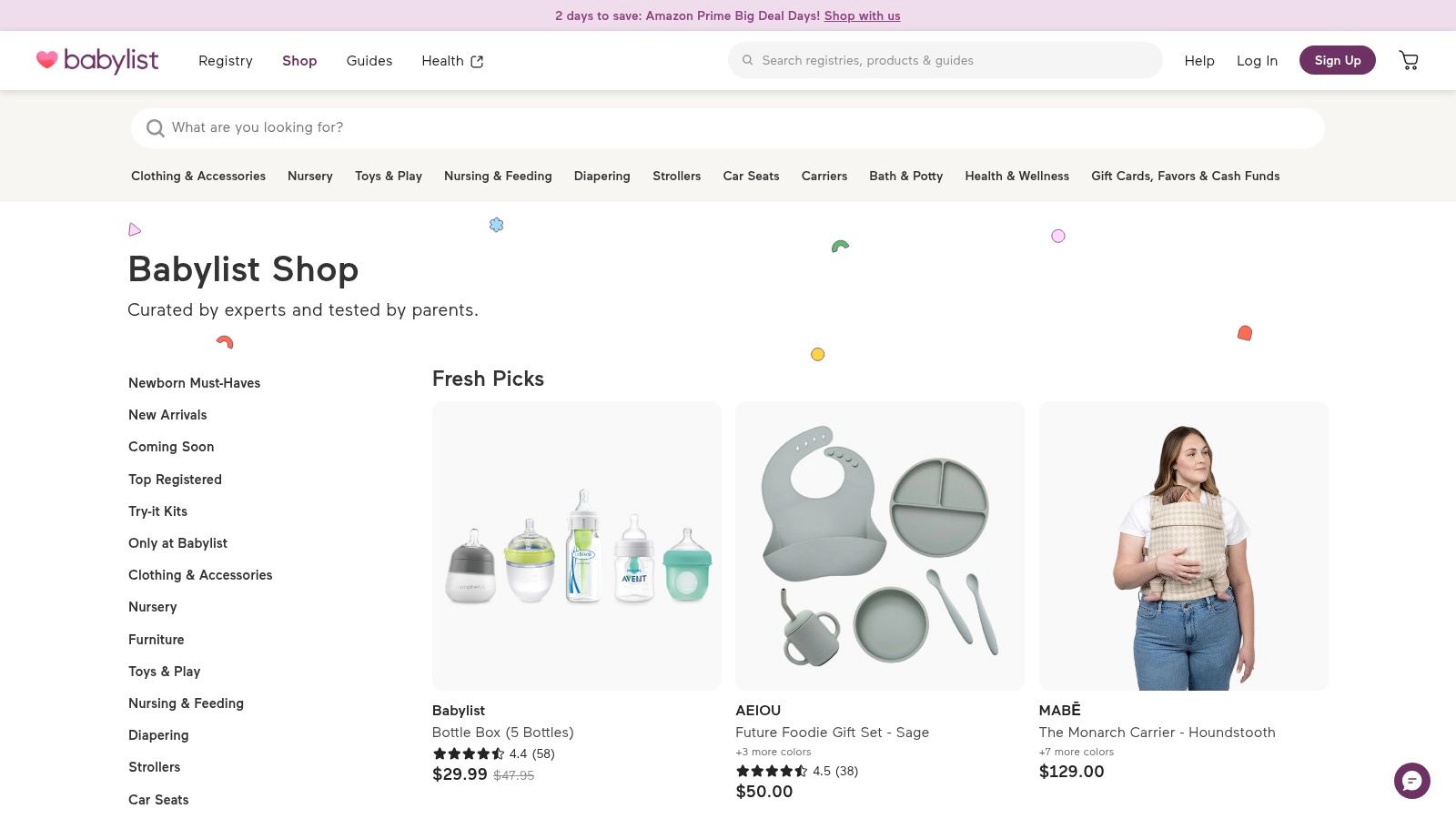Open the Shop with us banner link

tap(862, 15)
